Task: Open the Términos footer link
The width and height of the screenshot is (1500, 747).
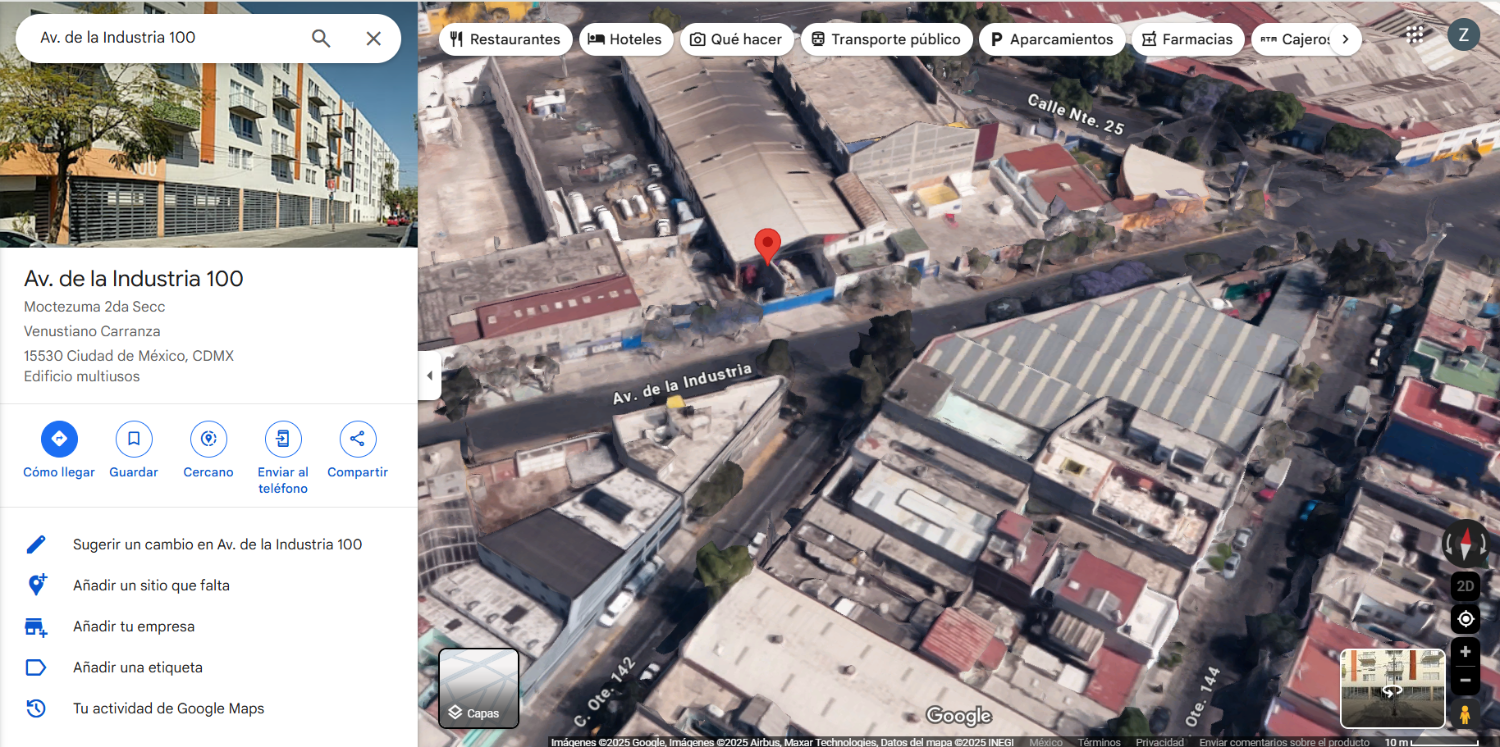Action: 1100,742
